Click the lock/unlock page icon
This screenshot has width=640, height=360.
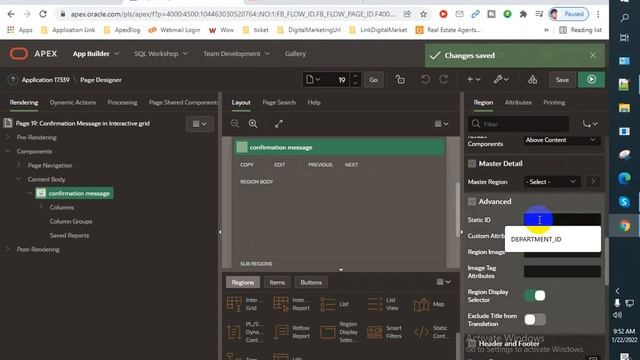pos(400,80)
